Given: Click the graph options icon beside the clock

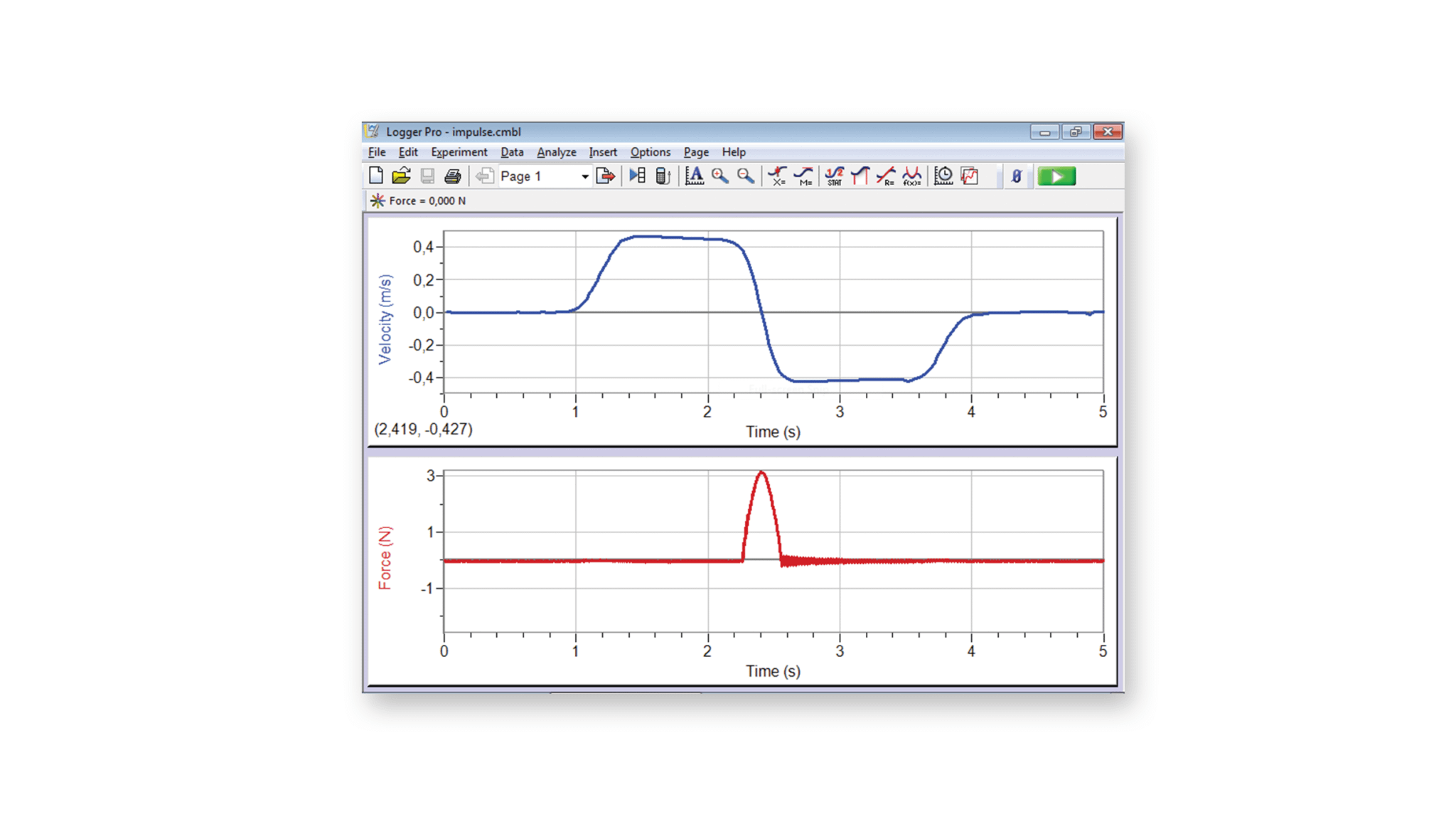Looking at the screenshot, I should point(969,176).
